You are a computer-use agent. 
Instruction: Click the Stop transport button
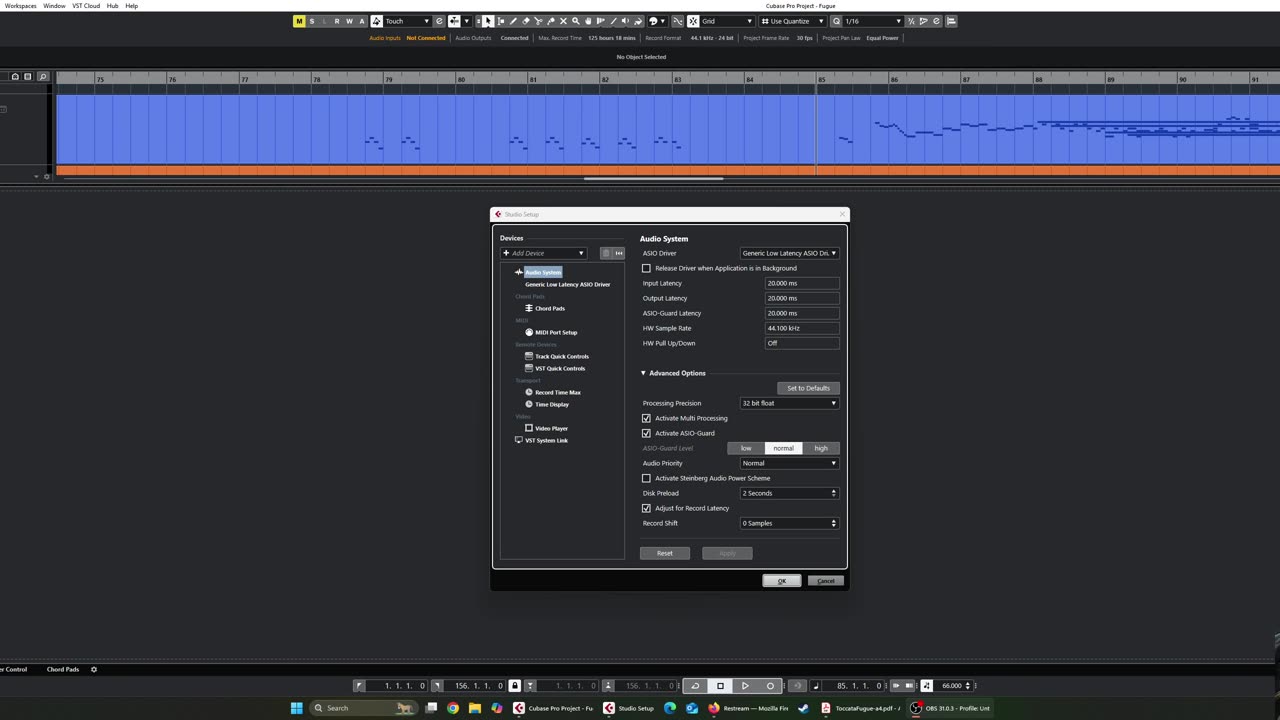click(720, 686)
